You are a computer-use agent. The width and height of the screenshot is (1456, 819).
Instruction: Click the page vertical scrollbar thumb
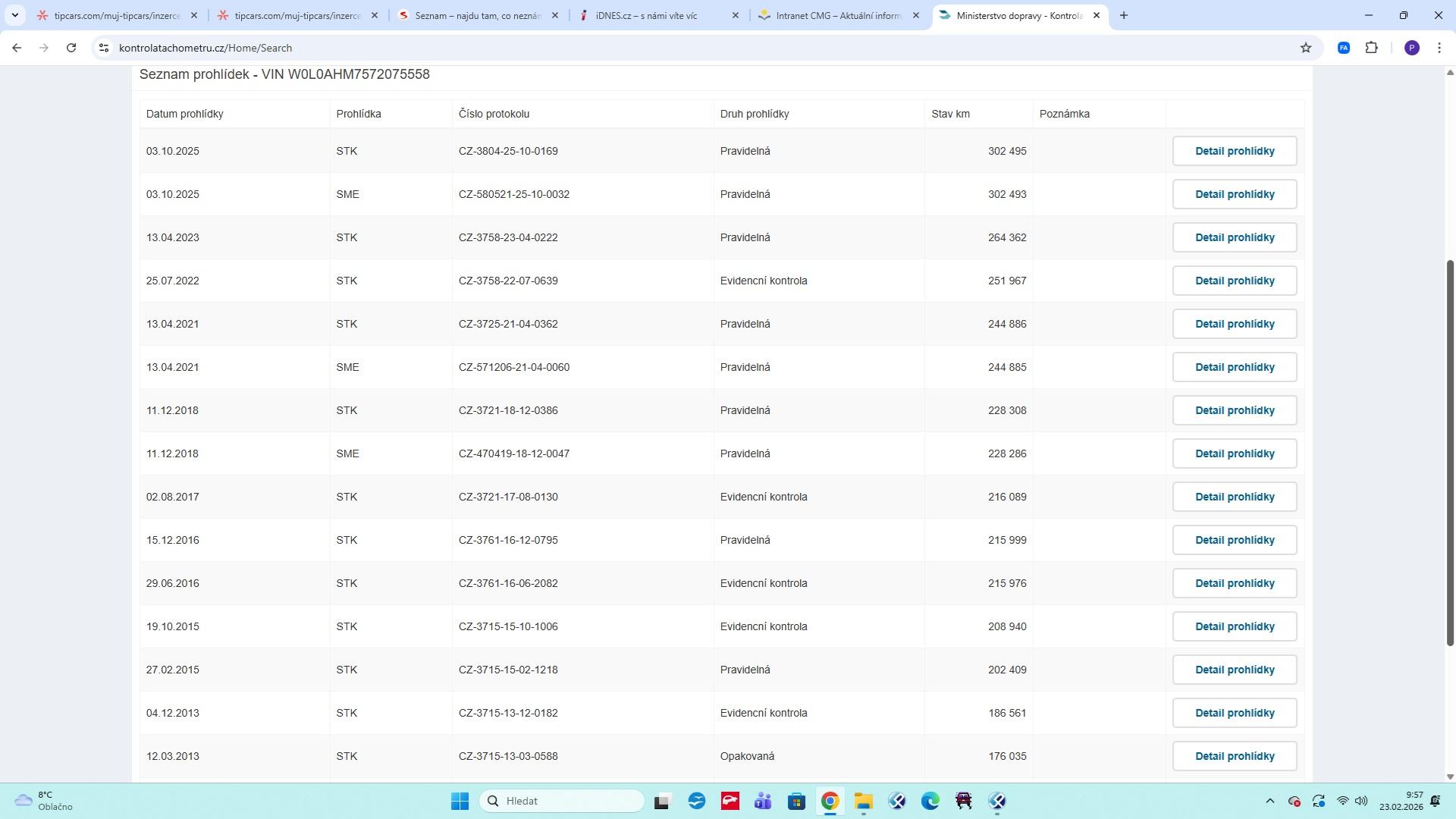pyautogui.click(x=1450, y=453)
